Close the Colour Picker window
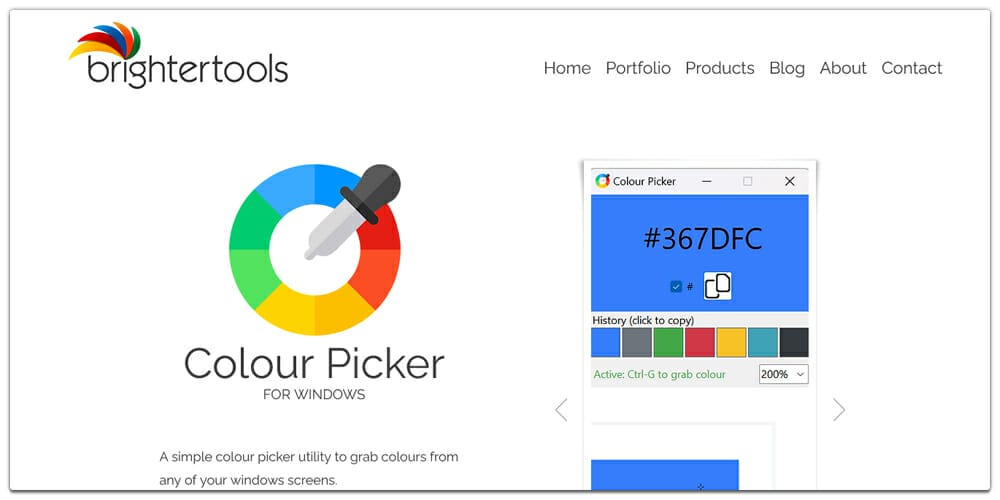Screen dimensions: 1000x500 coord(790,181)
